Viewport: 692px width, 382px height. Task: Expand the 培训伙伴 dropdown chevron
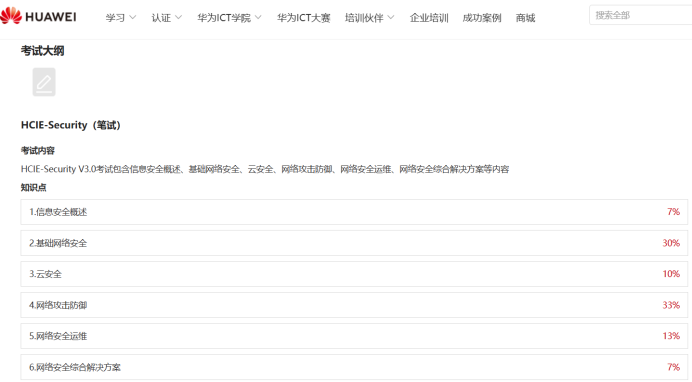point(391,18)
